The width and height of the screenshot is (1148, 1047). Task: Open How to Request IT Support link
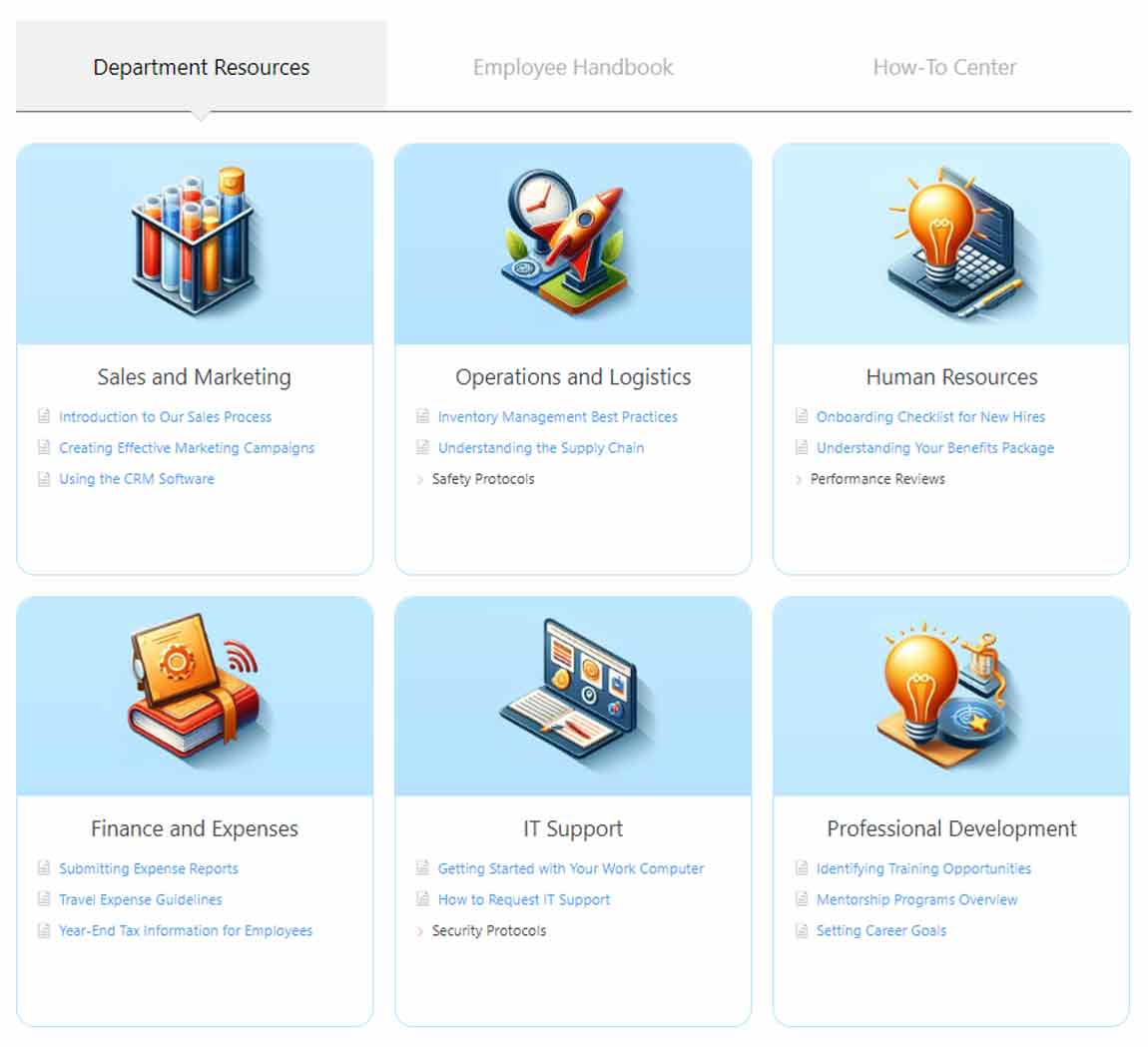coord(523,900)
